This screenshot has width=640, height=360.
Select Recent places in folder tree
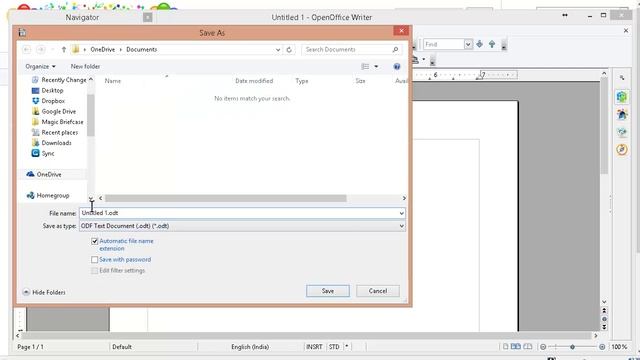(55, 133)
